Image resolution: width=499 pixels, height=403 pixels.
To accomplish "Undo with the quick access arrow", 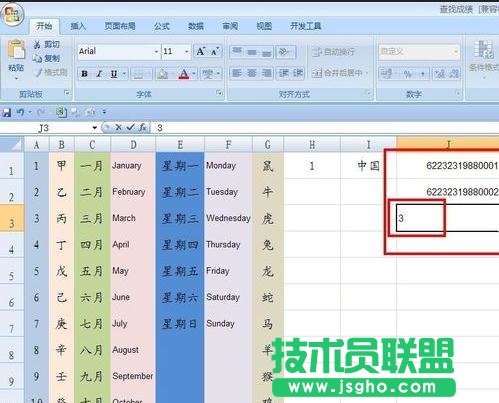I will [x=20, y=112].
